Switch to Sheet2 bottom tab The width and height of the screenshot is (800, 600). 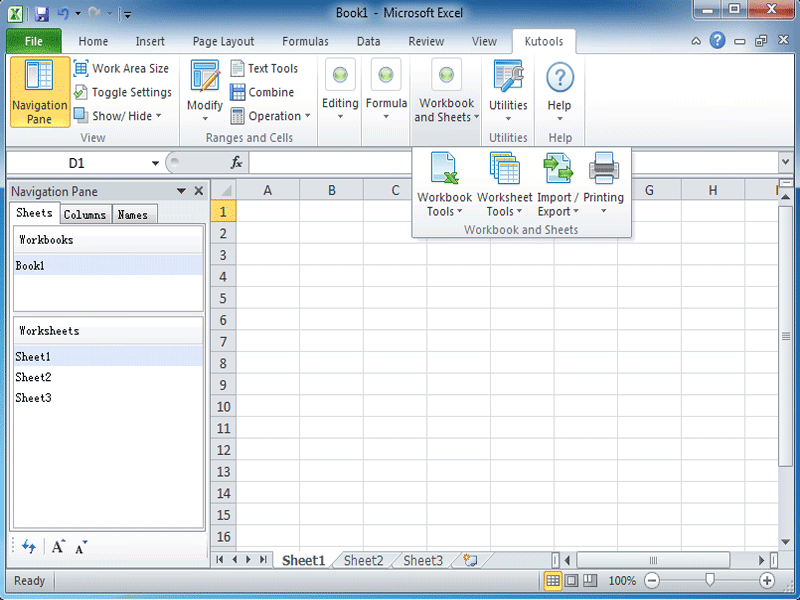pyautogui.click(x=363, y=560)
